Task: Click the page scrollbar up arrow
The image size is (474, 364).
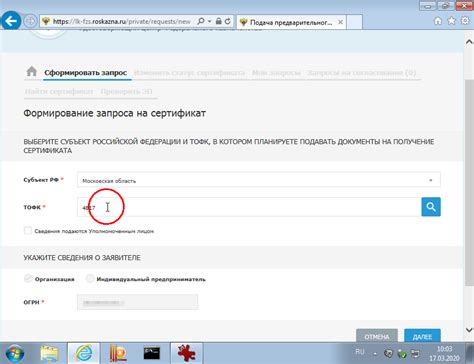Action: [x=469, y=42]
